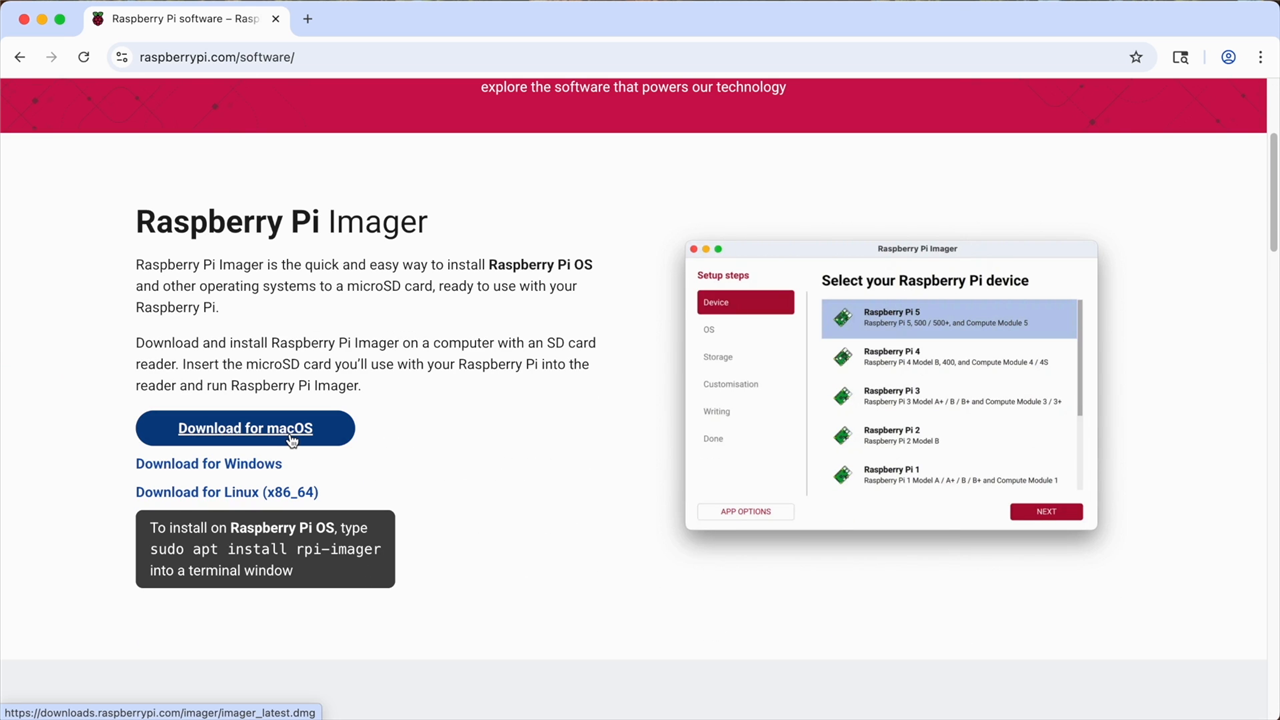This screenshot has height=720, width=1280.
Task: Click the Raspberry Pi 5 board icon
Action: click(843, 318)
